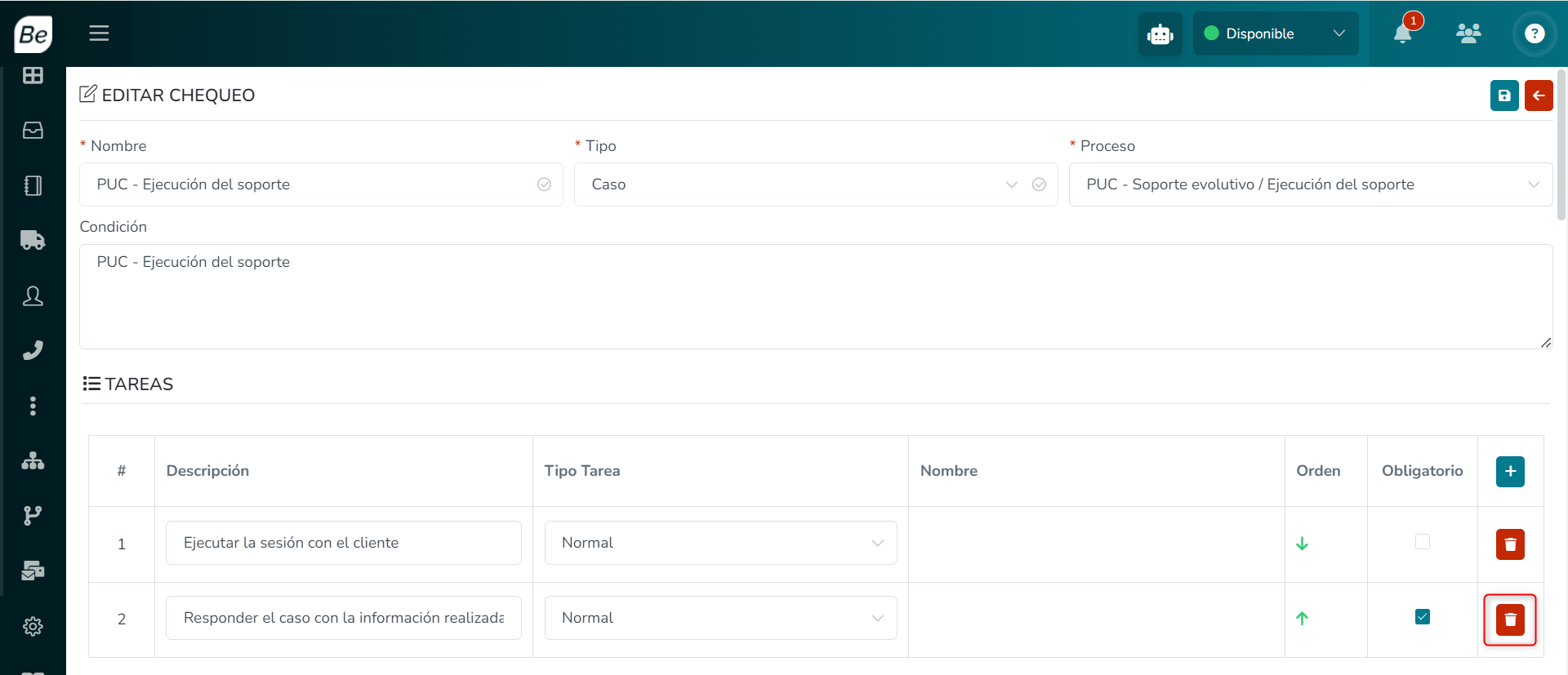Add a new task with plus button
Screen dimensions: 1568x675
(x=1510, y=471)
